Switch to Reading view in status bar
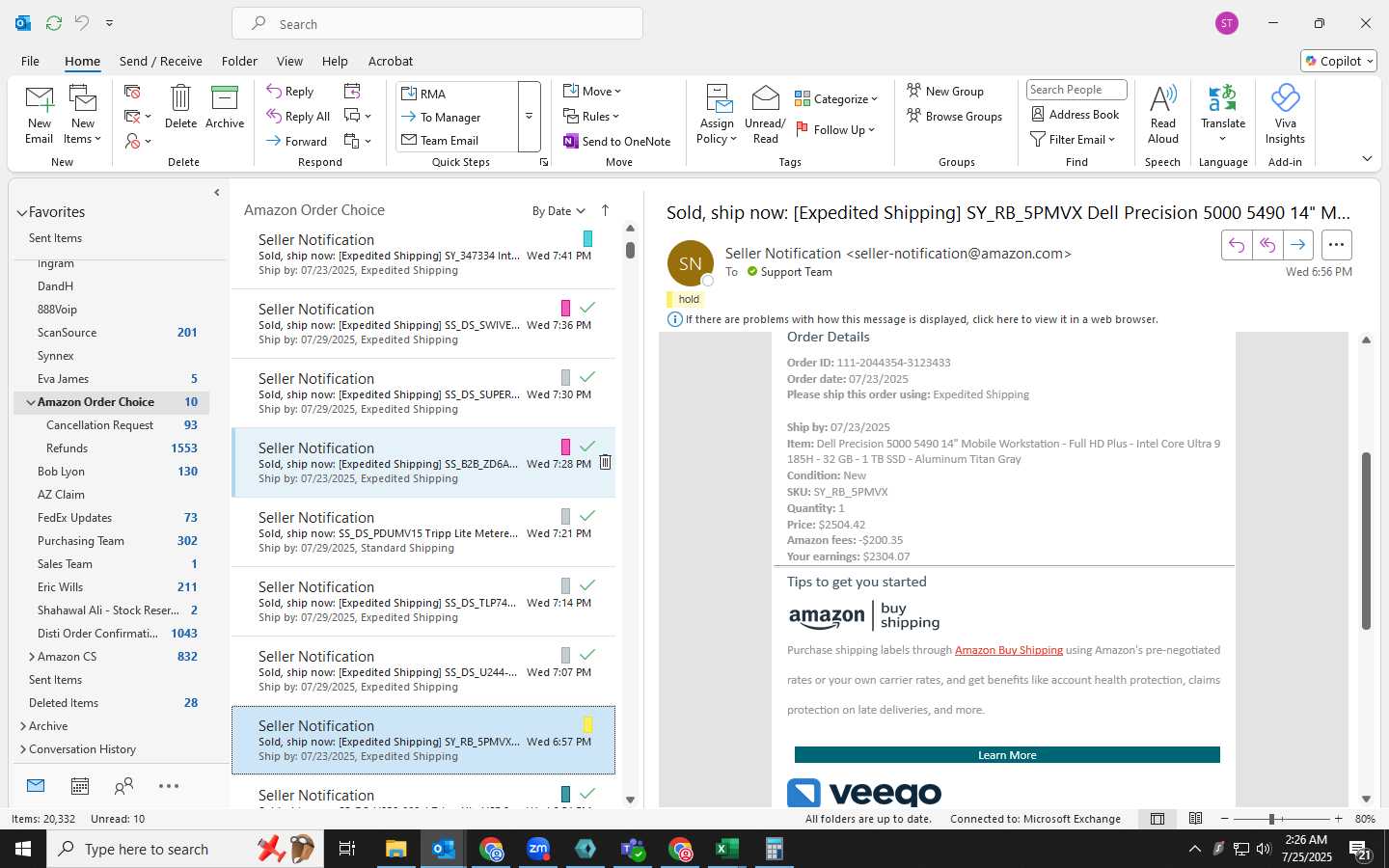 1196,819
